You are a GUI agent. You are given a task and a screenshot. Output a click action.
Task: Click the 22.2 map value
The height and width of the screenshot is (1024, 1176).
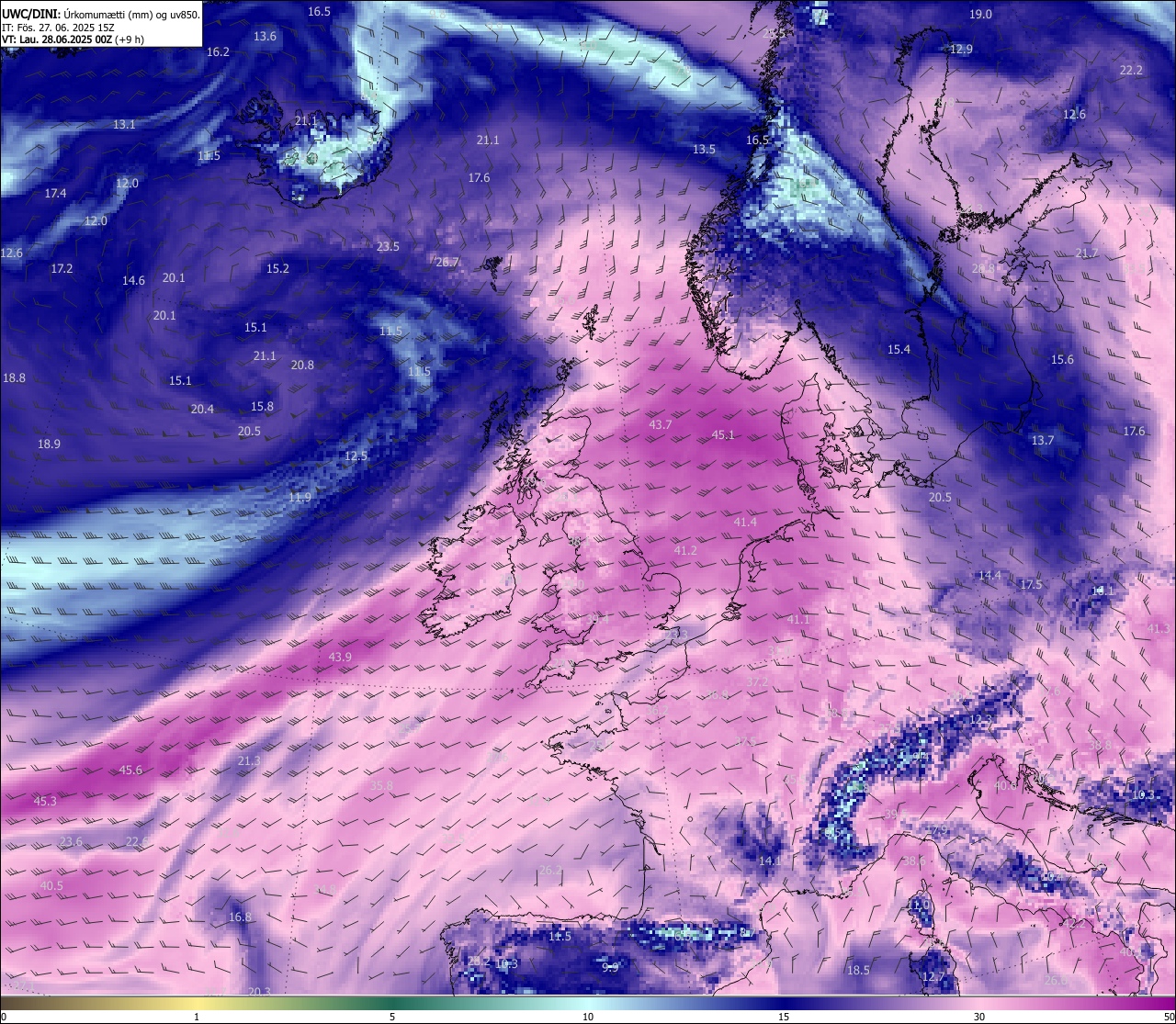1131,71
